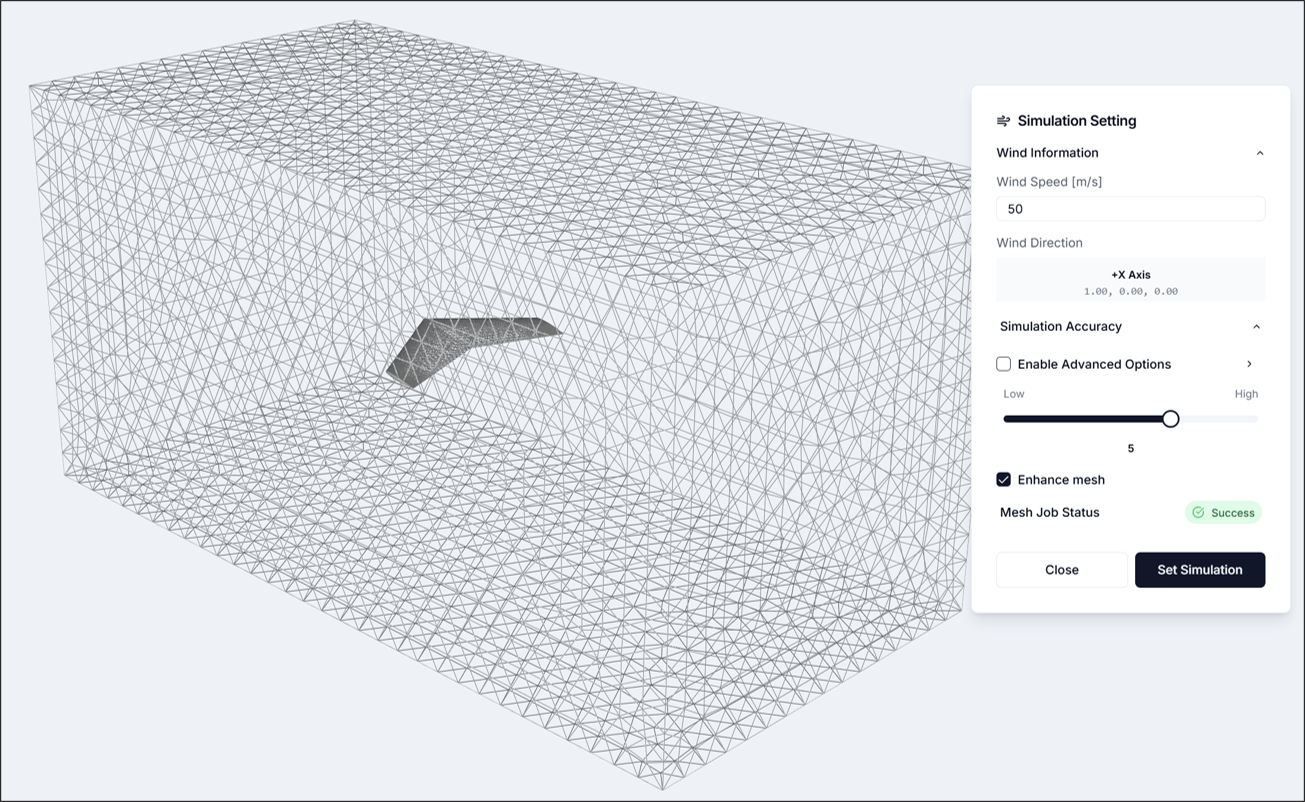Collapse the Simulation Accuracy section
The image size is (1305, 802).
pos(1258,327)
